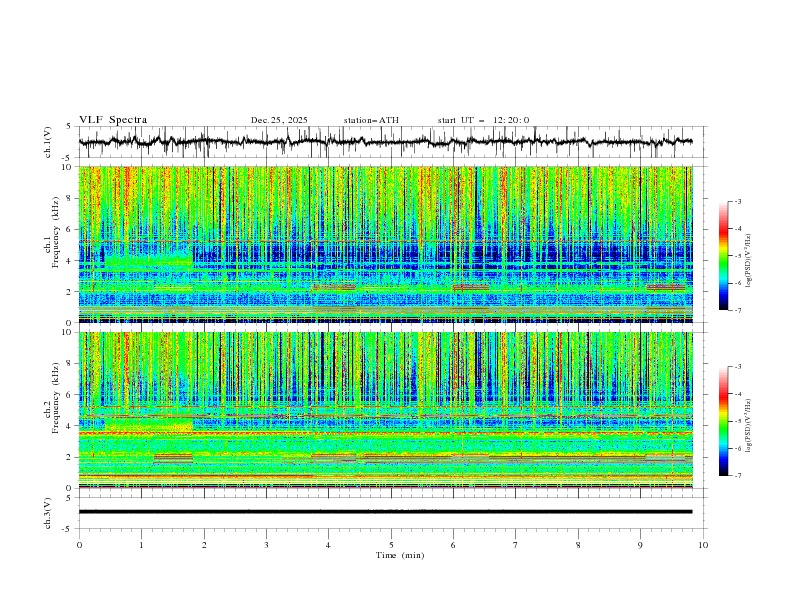The image size is (792, 612).
Task: Click the date 'Dec. 25, 2025'
Action: click(279, 120)
